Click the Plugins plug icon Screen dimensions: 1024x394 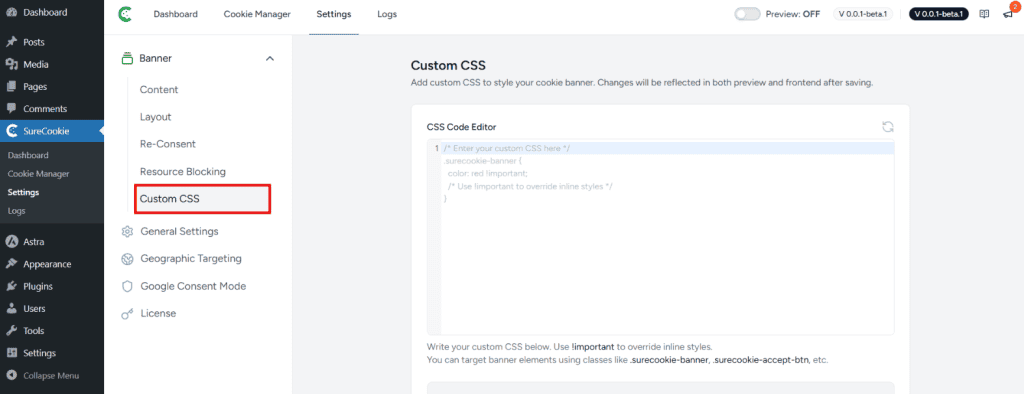(11, 286)
